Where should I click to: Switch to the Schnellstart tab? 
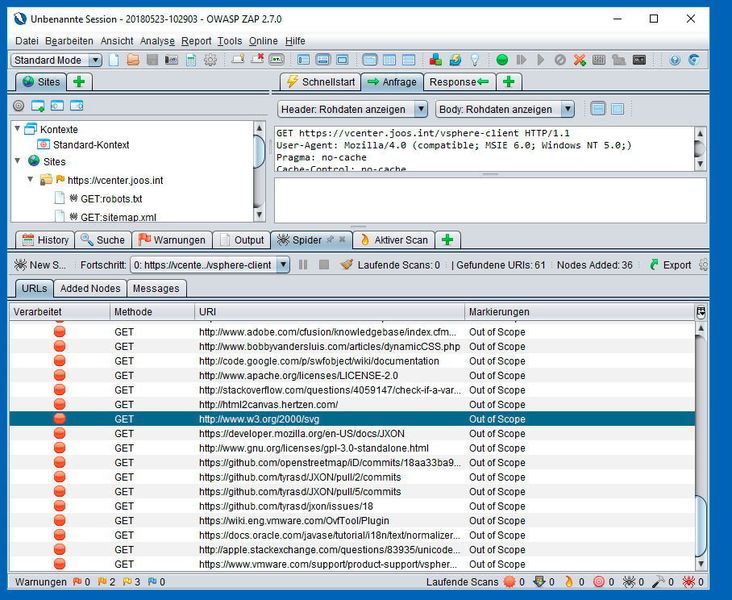coord(320,82)
